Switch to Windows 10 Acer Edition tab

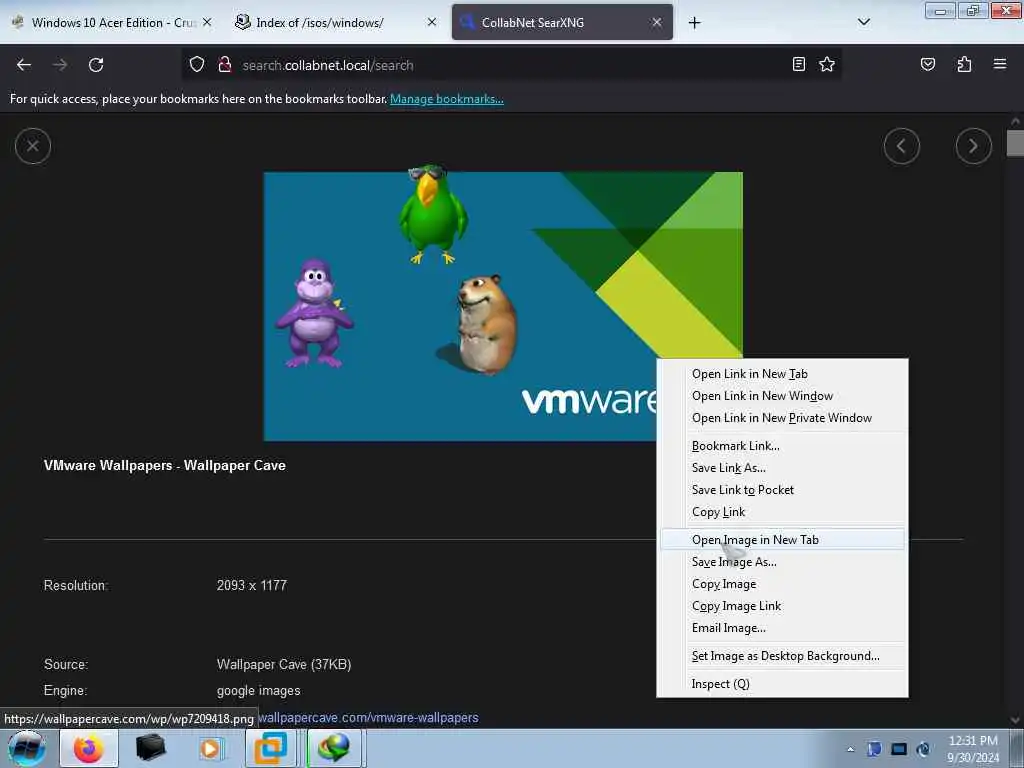[x=111, y=22]
